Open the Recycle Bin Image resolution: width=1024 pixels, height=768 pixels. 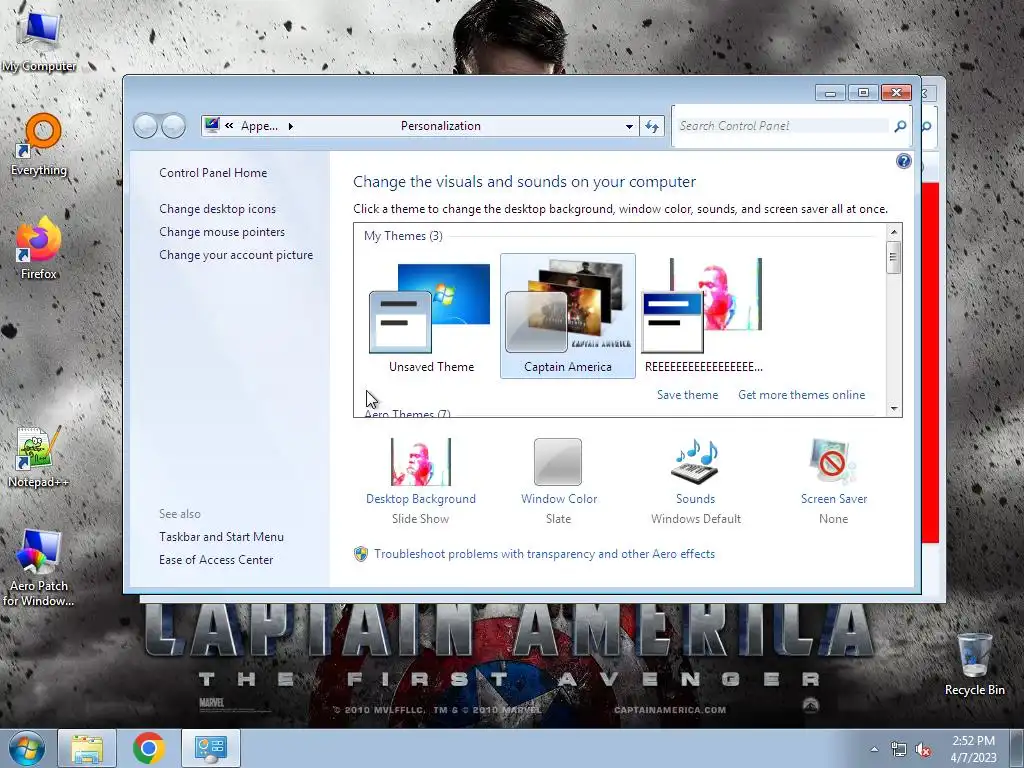(x=974, y=664)
